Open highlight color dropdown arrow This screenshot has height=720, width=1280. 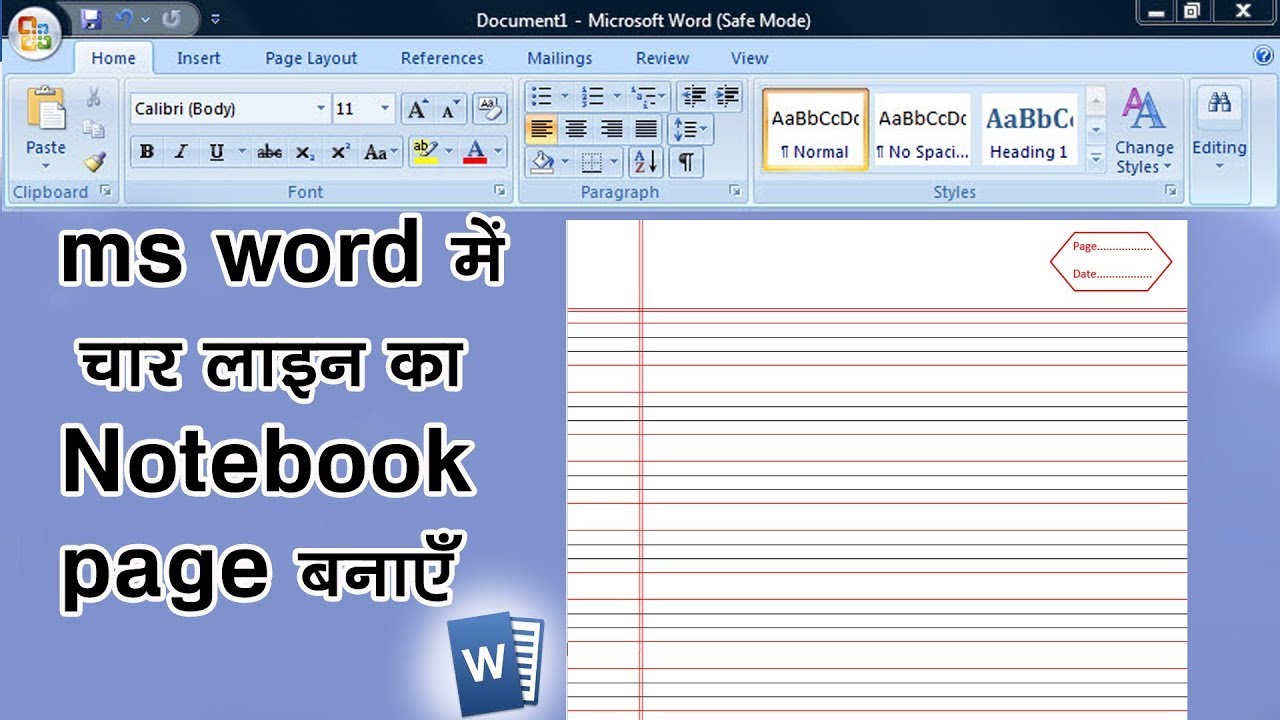click(448, 152)
